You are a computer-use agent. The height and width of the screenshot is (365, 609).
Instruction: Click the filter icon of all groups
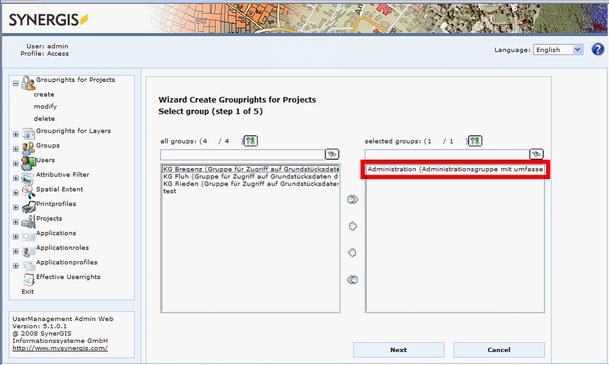tap(332, 154)
